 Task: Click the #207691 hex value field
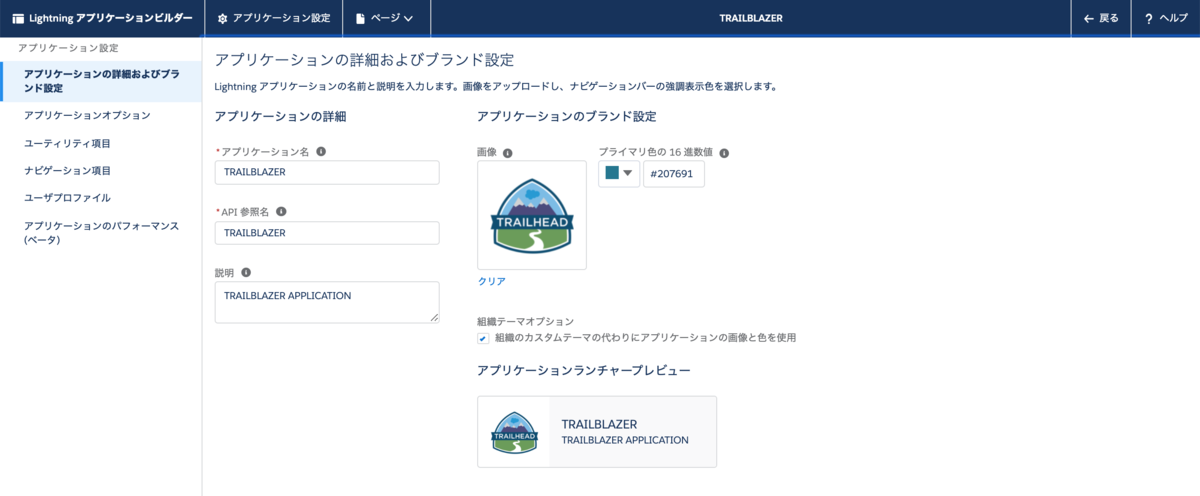tap(674, 174)
